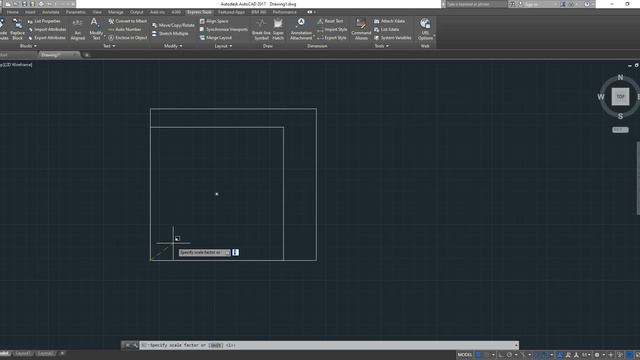The width and height of the screenshot is (640, 360).
Task: Select Merge Layout tool
Action: coord(216,38)
